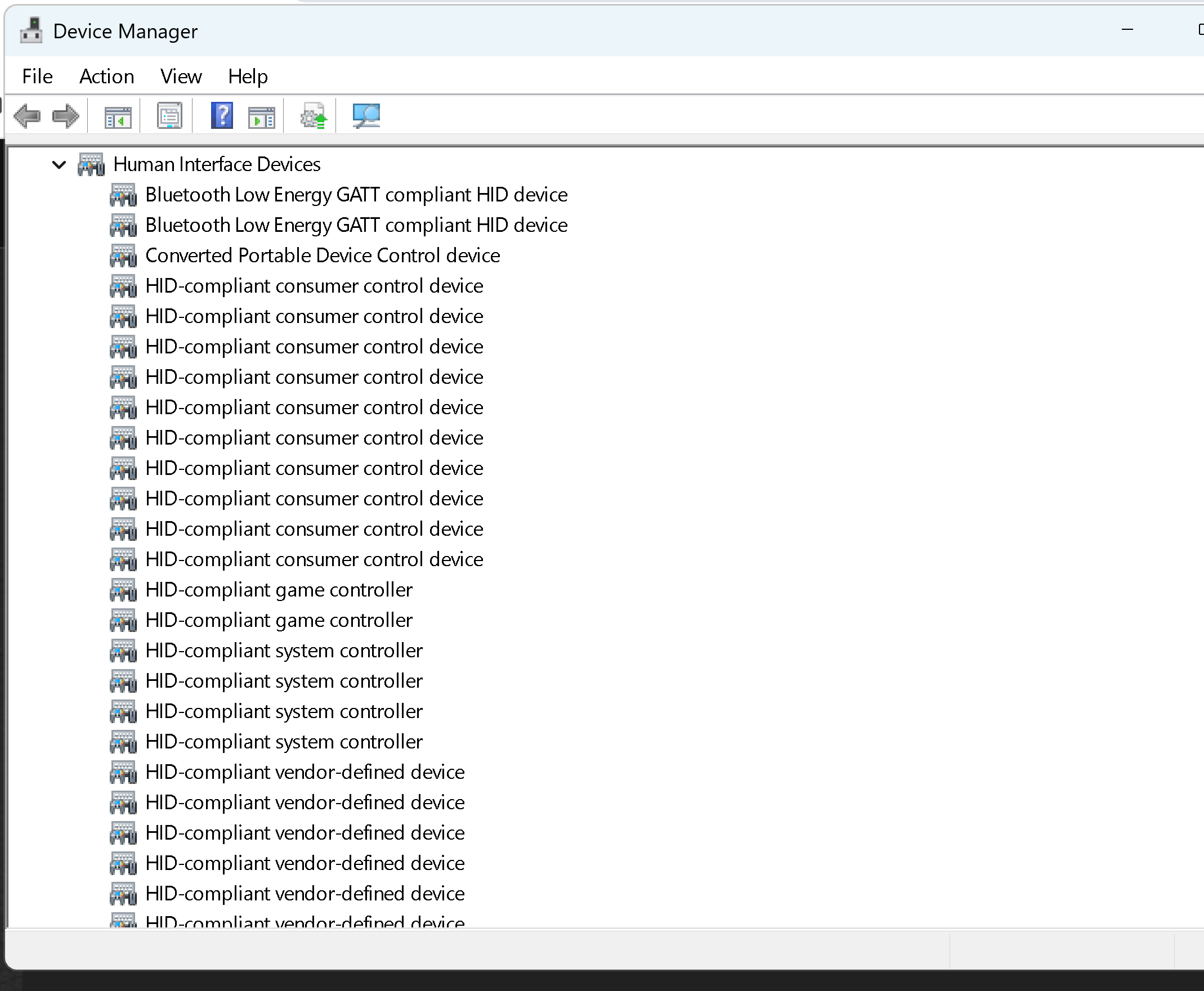
Task: Open the Properties toolbar icon
Action: pos(169,116)
